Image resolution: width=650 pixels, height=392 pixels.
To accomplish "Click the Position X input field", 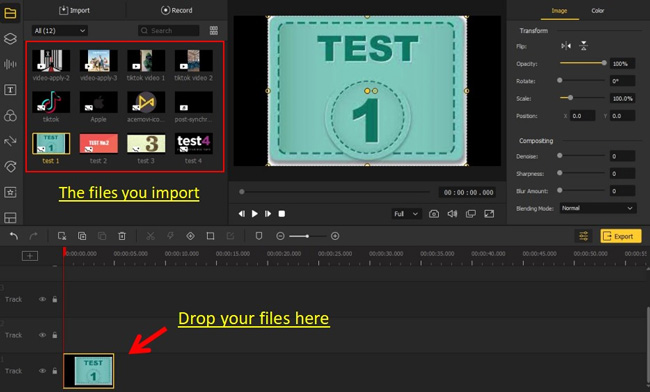I will point(582,116).
